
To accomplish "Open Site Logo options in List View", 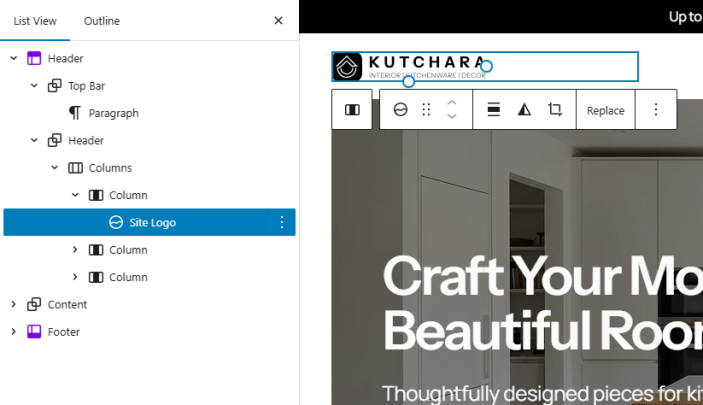I will point(282,222).
